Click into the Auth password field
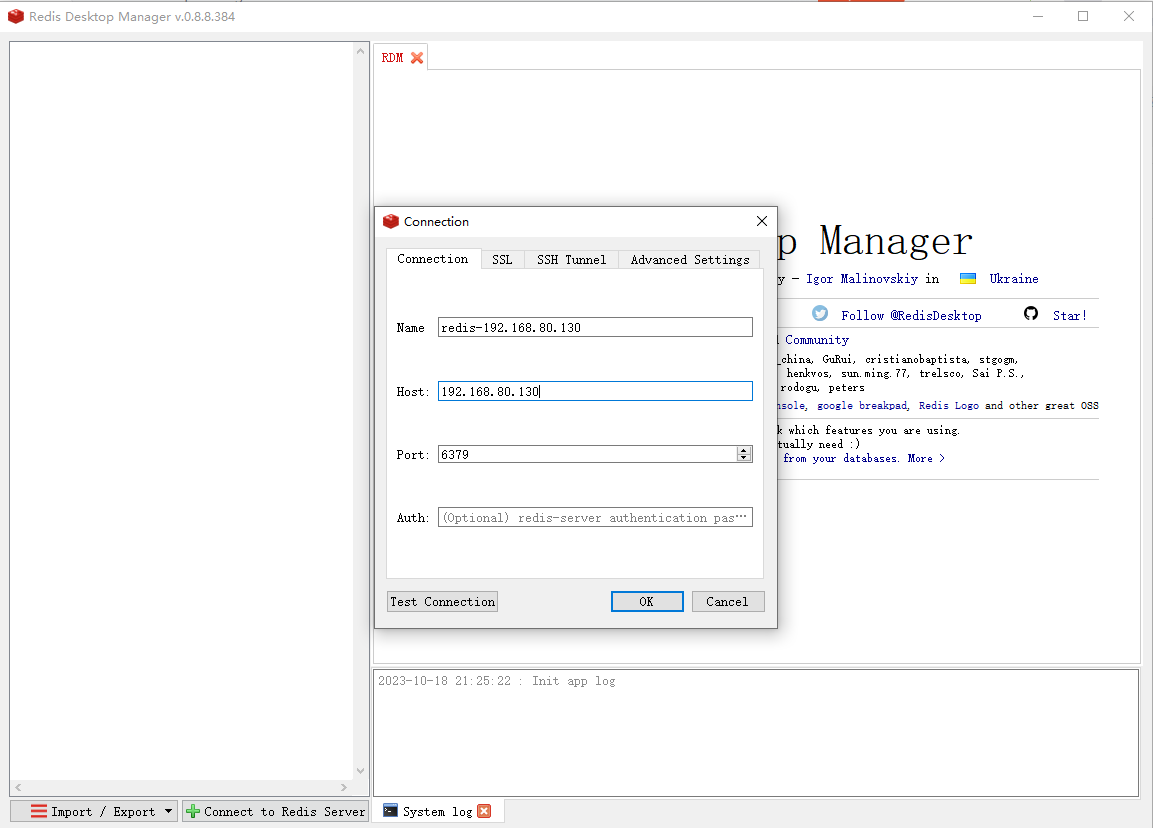This screenshot has width=1153, height=828. (595, 518)
